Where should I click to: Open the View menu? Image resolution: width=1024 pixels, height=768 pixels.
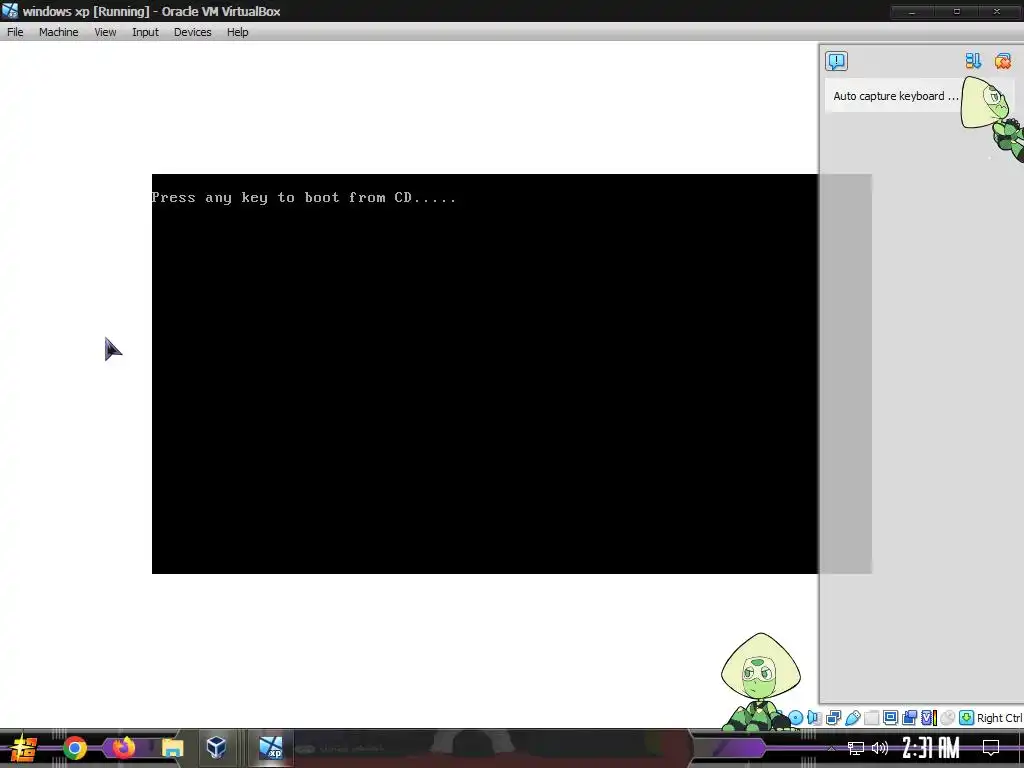[105, 32]
